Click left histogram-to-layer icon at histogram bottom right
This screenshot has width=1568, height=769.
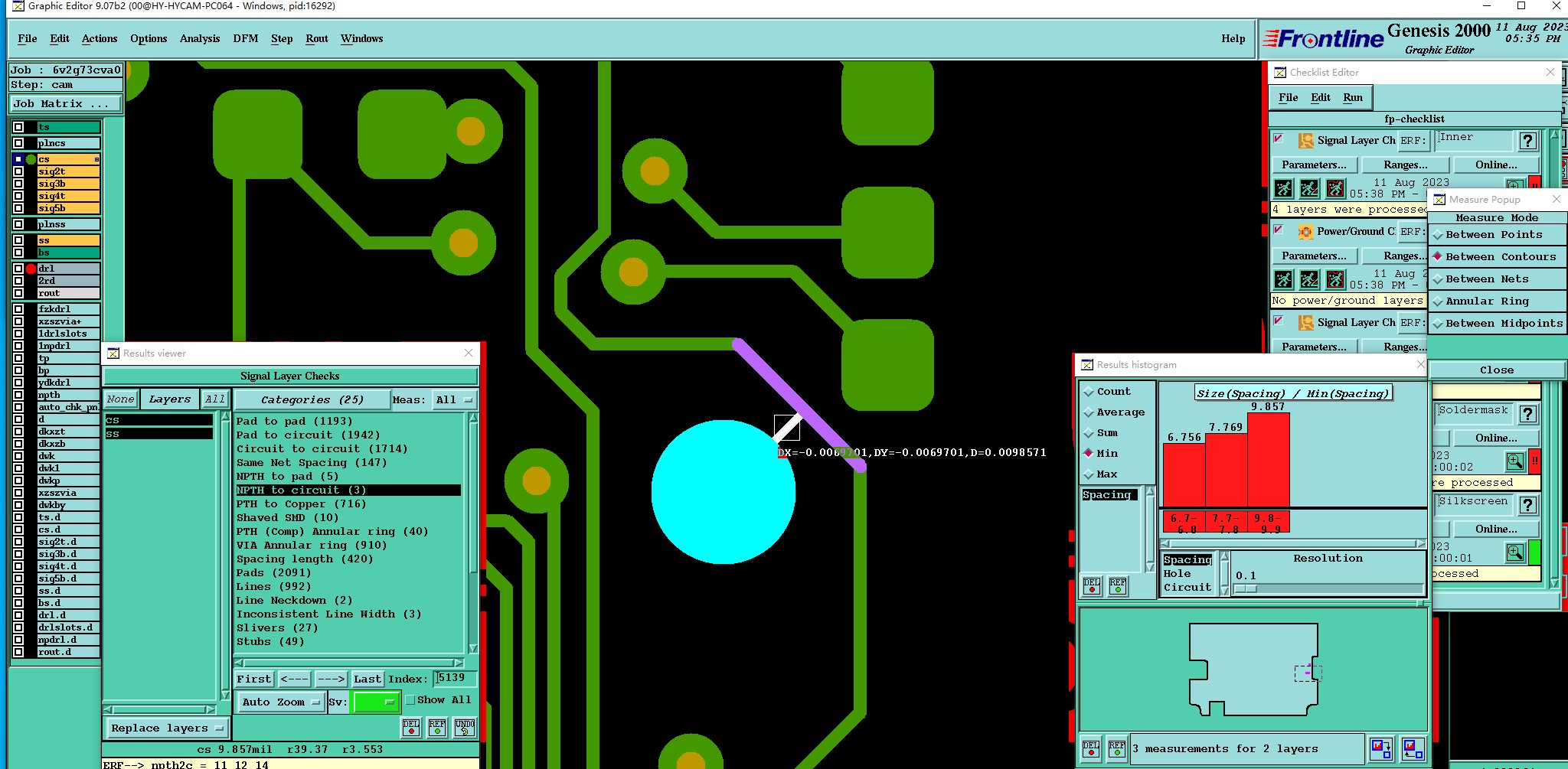click(x=1381, y=748)
